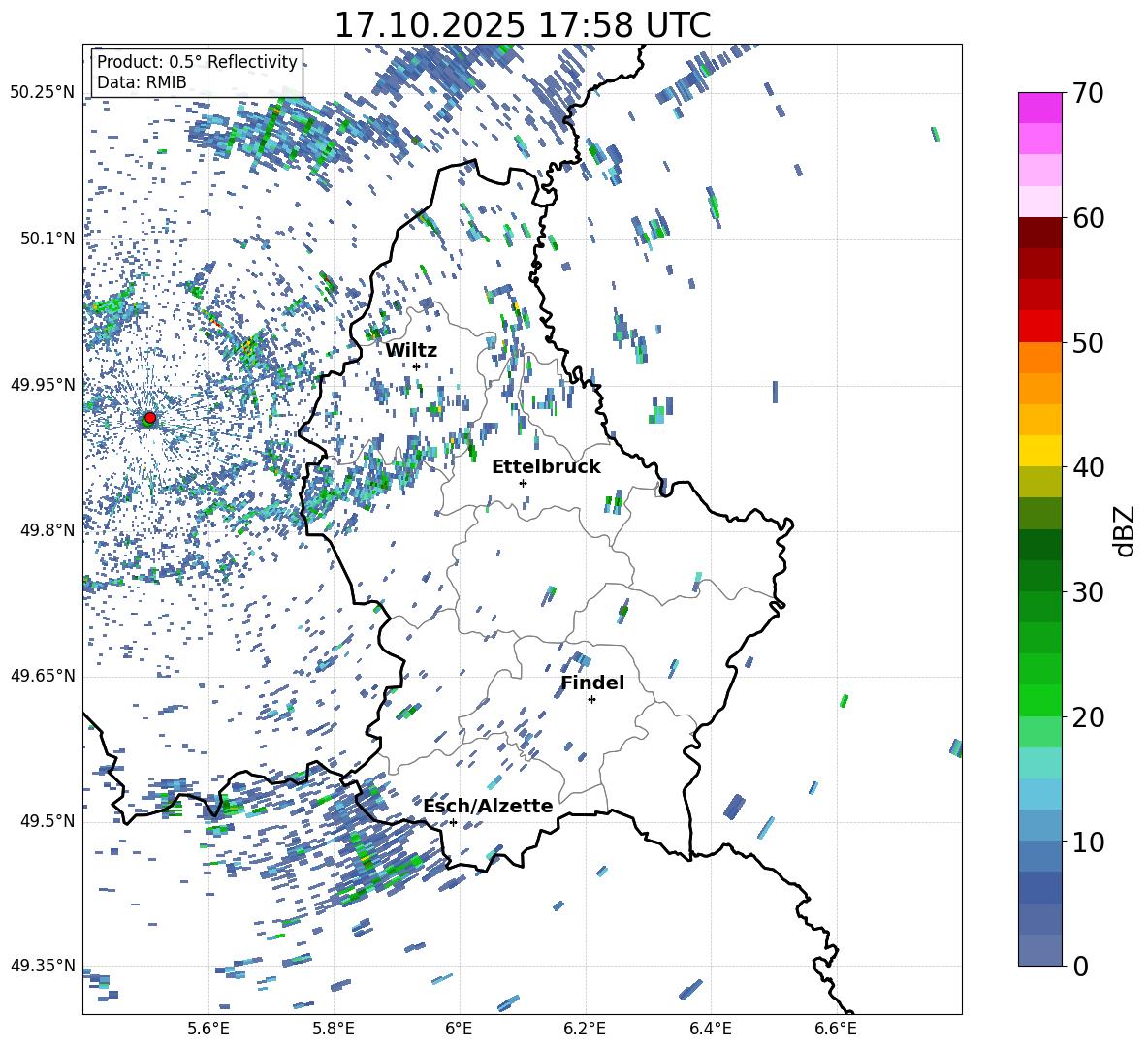This screenshot has width=1148, height=1048.
Task: Click the 6°E longitude label
Action: coord(459,1029)
